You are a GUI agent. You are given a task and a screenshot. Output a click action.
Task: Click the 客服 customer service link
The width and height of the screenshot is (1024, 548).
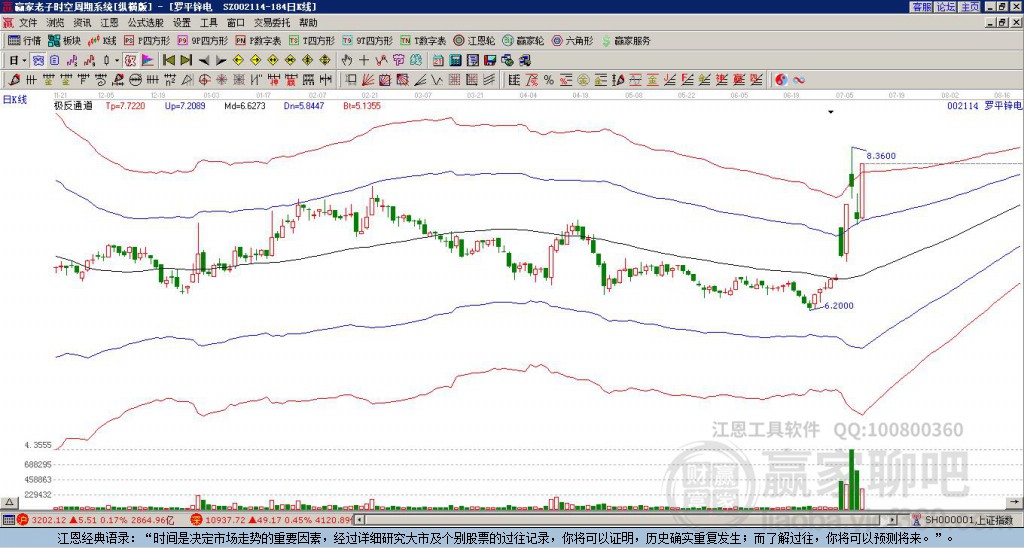pos(921,7)
